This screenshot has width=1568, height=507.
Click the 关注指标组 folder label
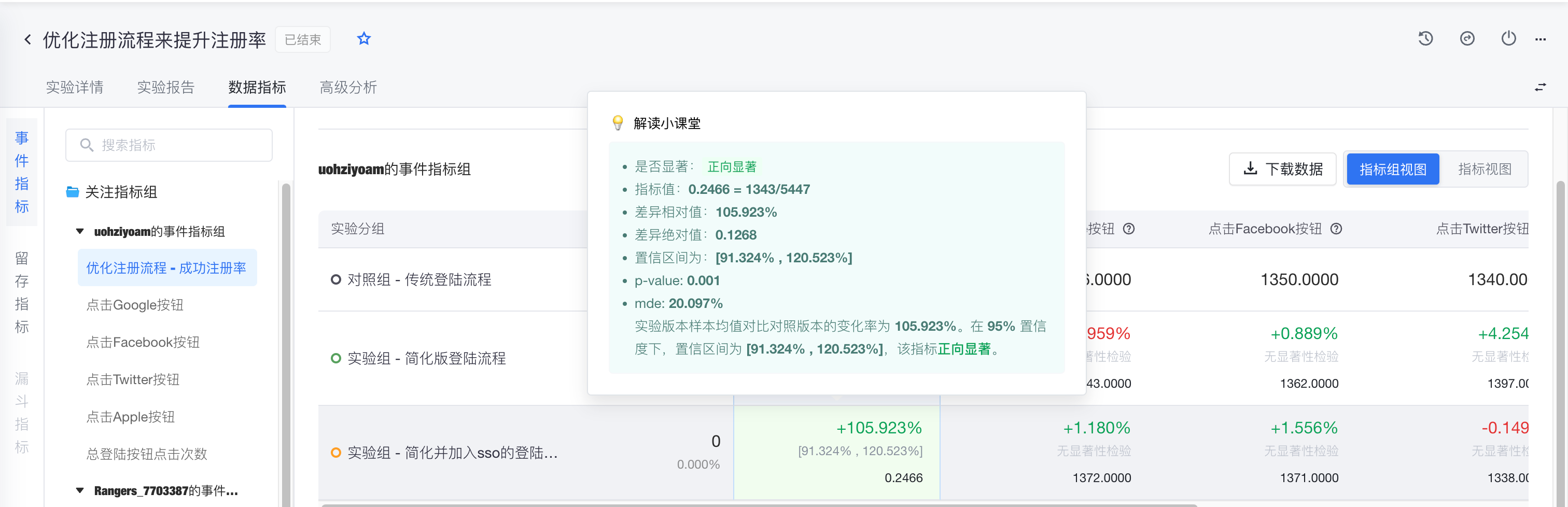pos(121,192)
